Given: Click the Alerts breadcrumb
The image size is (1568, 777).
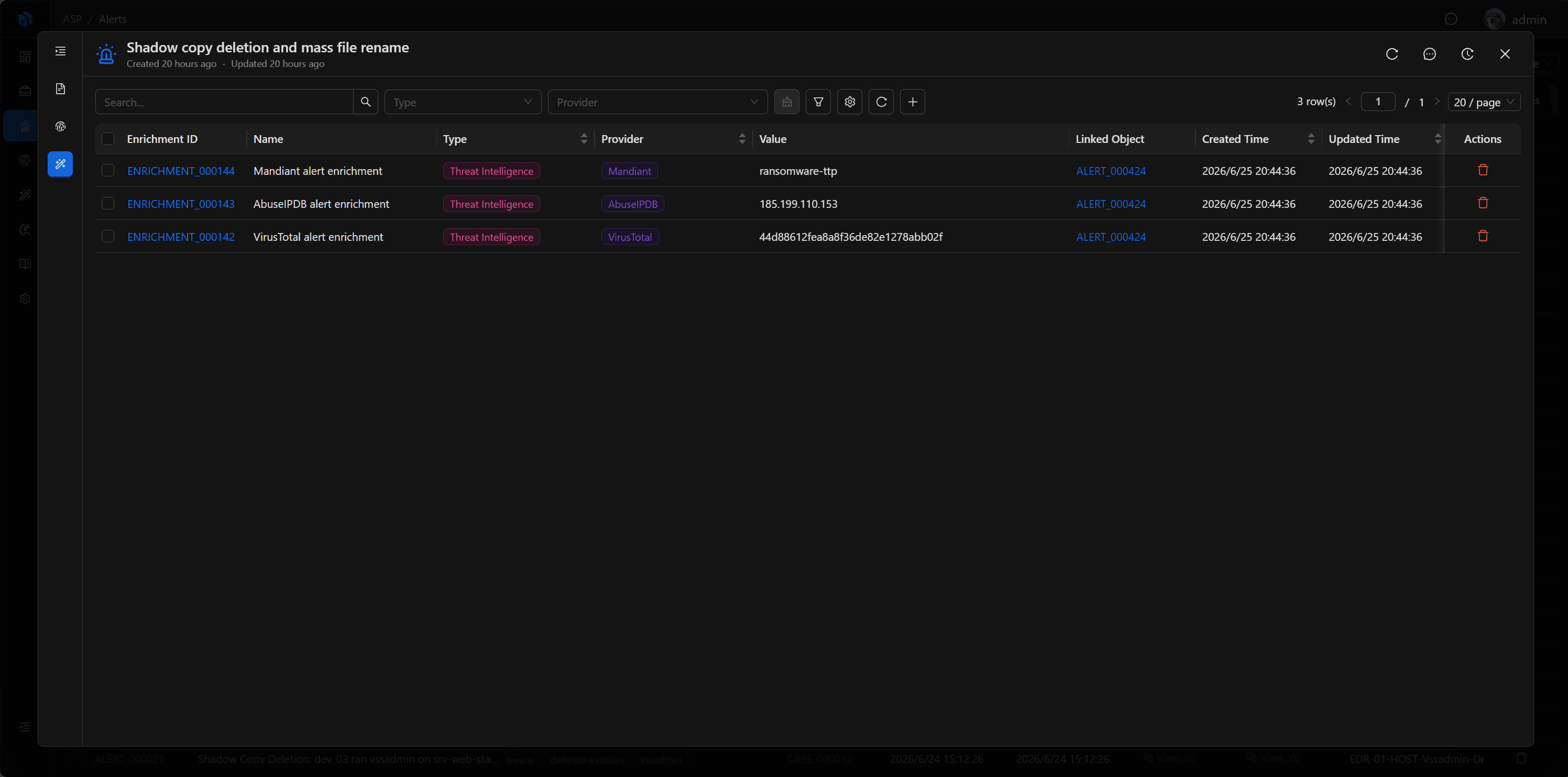Looking at the screenshot, I should 113,19.
